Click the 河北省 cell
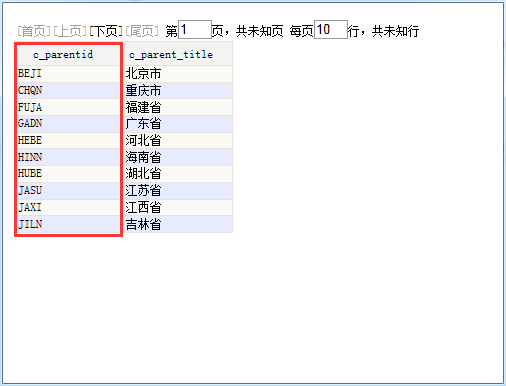The width and height of the screenshot is (506, 386). (x=178, y=141)
